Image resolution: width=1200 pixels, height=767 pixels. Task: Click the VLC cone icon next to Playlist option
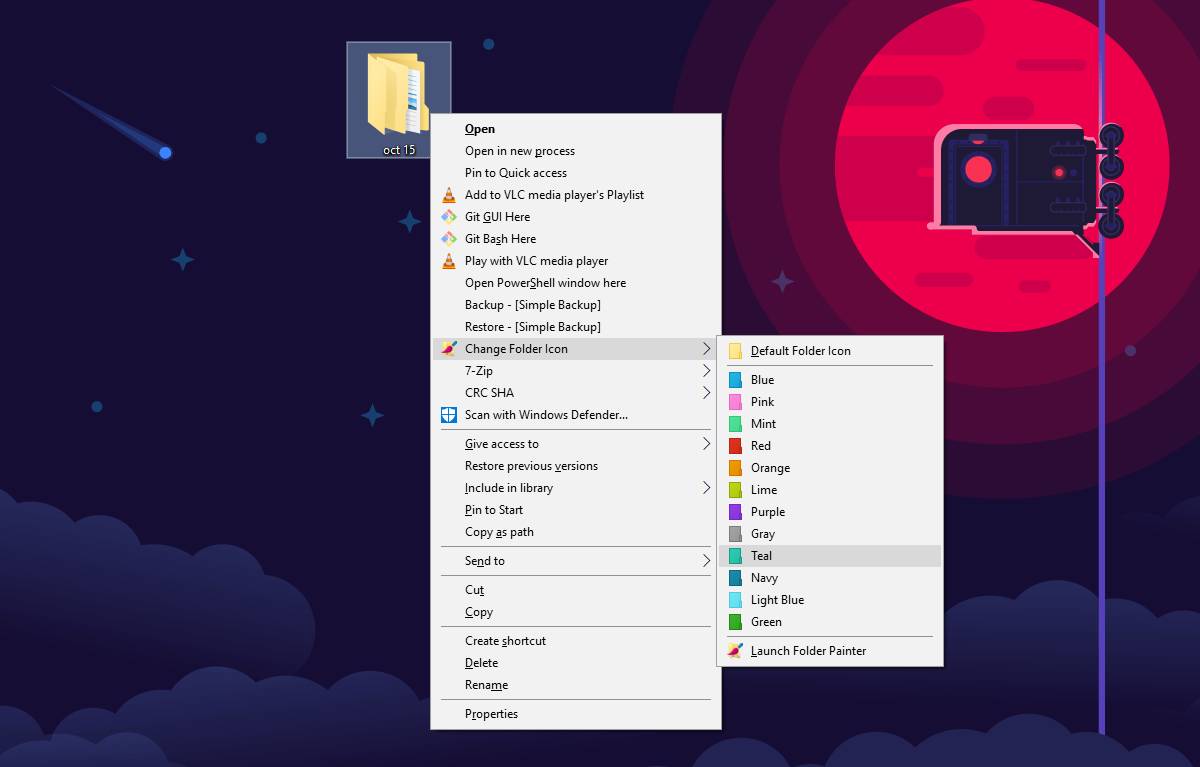tap(449, 194)
